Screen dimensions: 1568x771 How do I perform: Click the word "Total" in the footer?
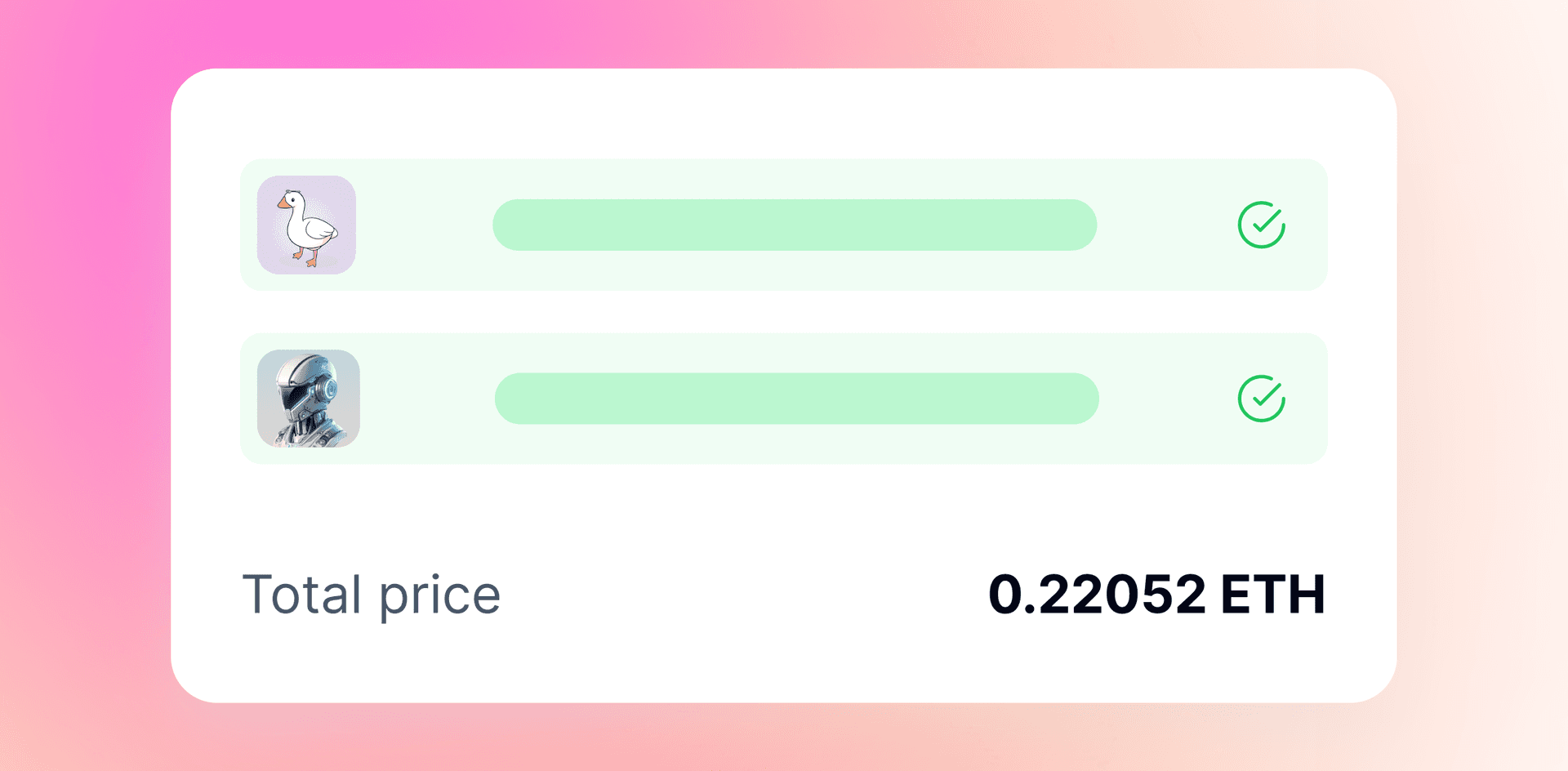click(301, 595)
